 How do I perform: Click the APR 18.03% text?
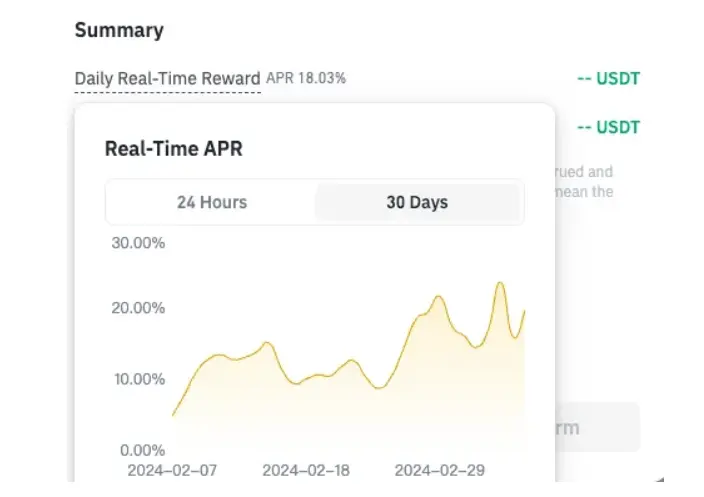[306, 78]
